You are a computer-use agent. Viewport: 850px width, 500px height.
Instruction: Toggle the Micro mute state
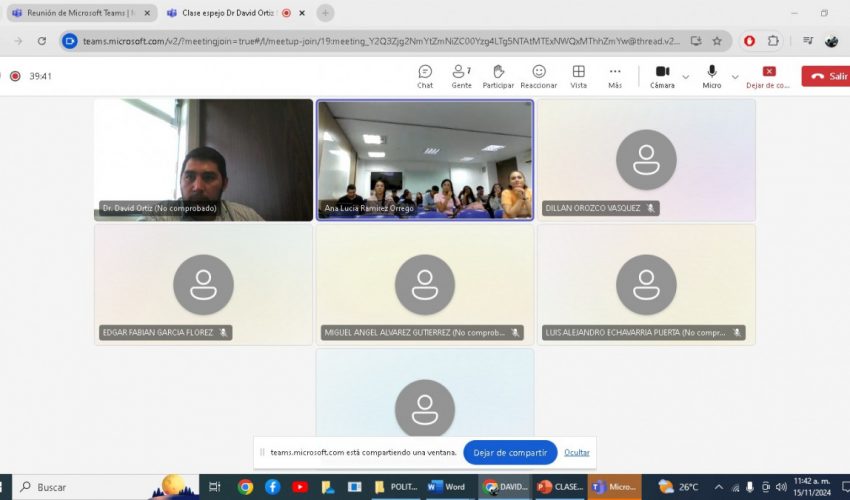coord(712,76)
